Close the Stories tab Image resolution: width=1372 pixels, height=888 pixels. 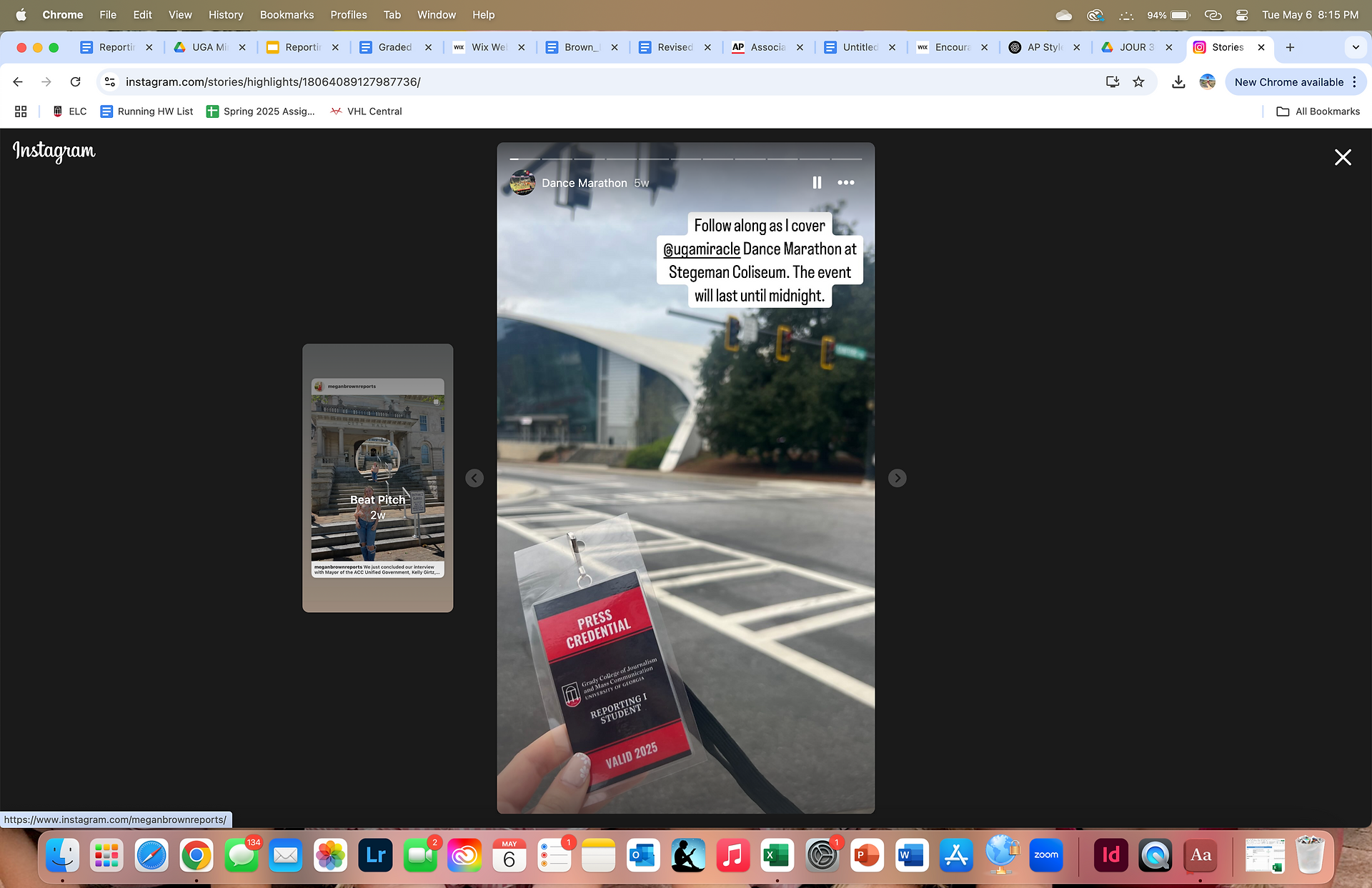point(1261,47)
